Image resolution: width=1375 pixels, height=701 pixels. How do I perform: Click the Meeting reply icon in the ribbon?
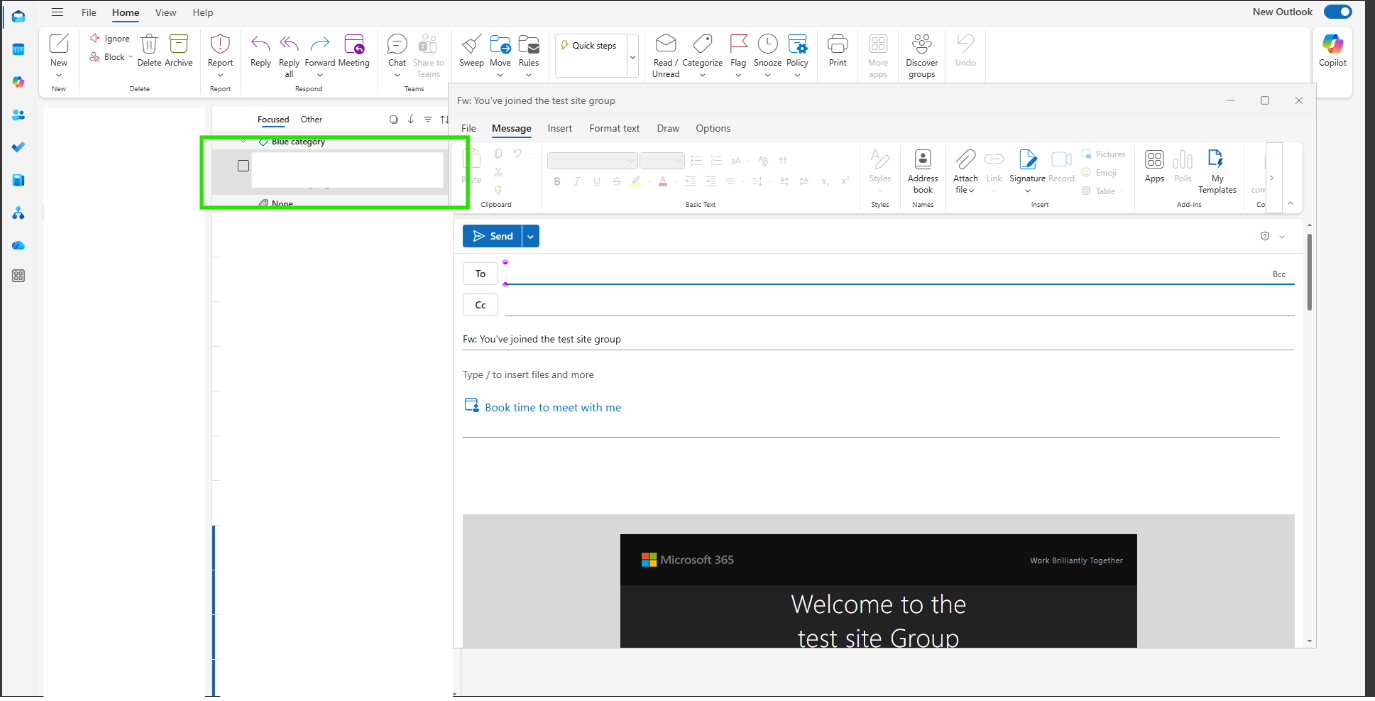coord(354,50)
